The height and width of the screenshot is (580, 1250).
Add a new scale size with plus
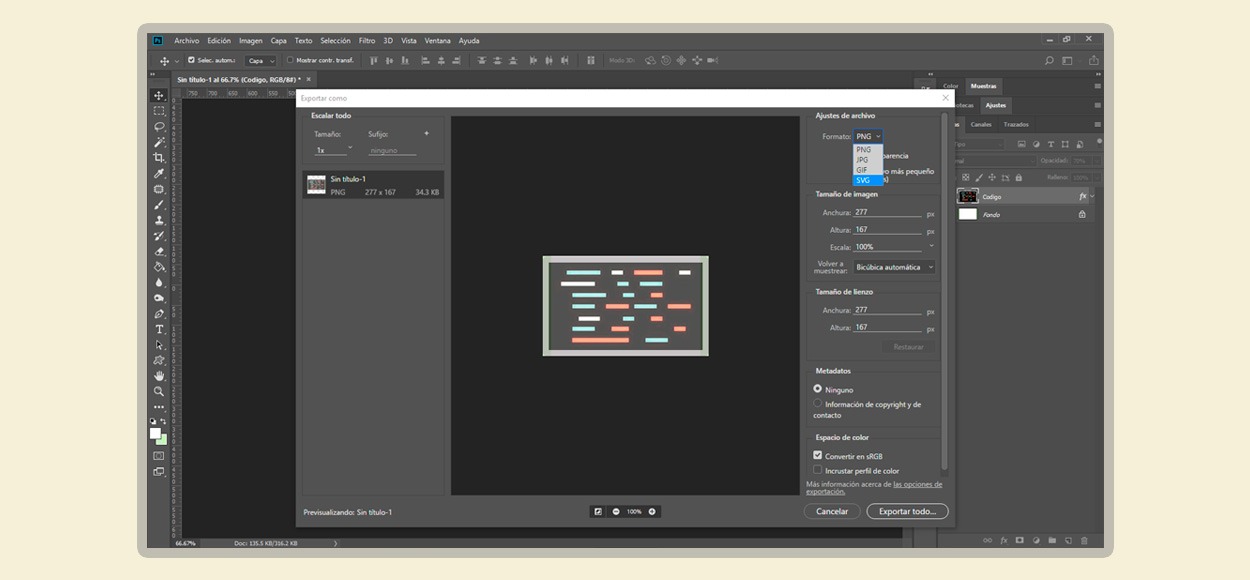point(426,133)
